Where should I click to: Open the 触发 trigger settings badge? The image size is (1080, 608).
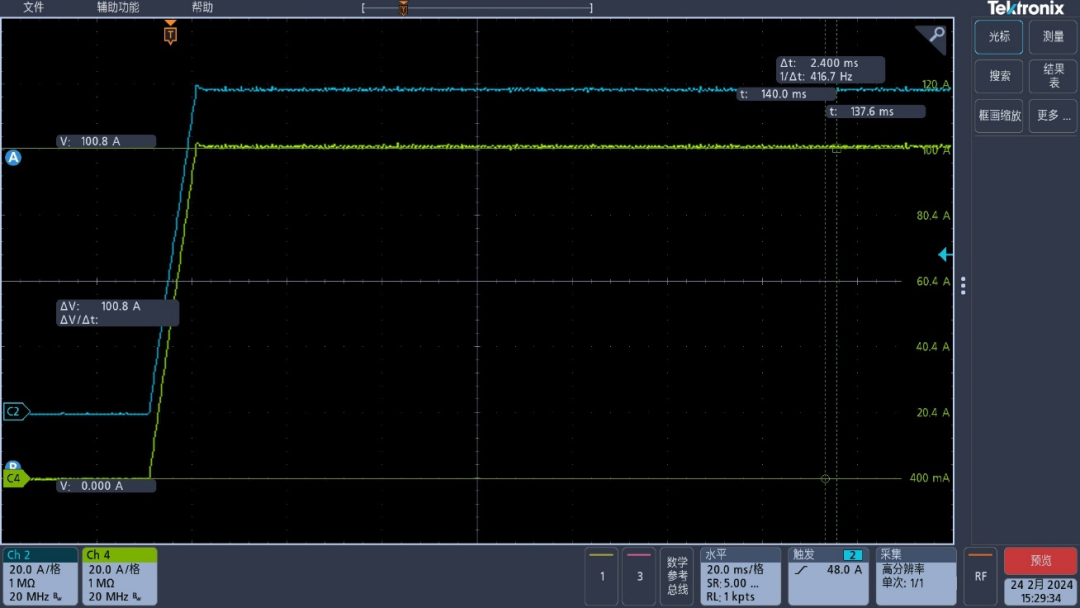(828, 576)
